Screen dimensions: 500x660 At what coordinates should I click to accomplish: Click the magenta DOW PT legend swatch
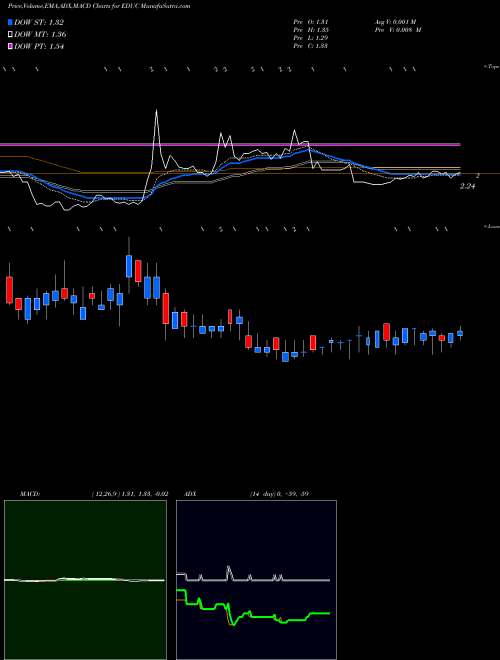pos(10,46)
